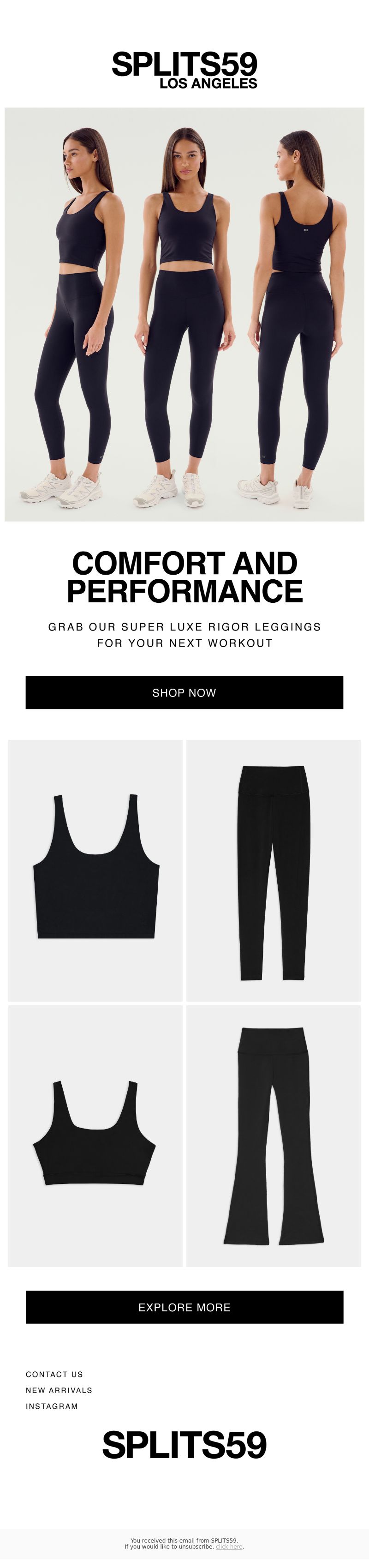Open the hero image of model in leggings

coord(184,314)
